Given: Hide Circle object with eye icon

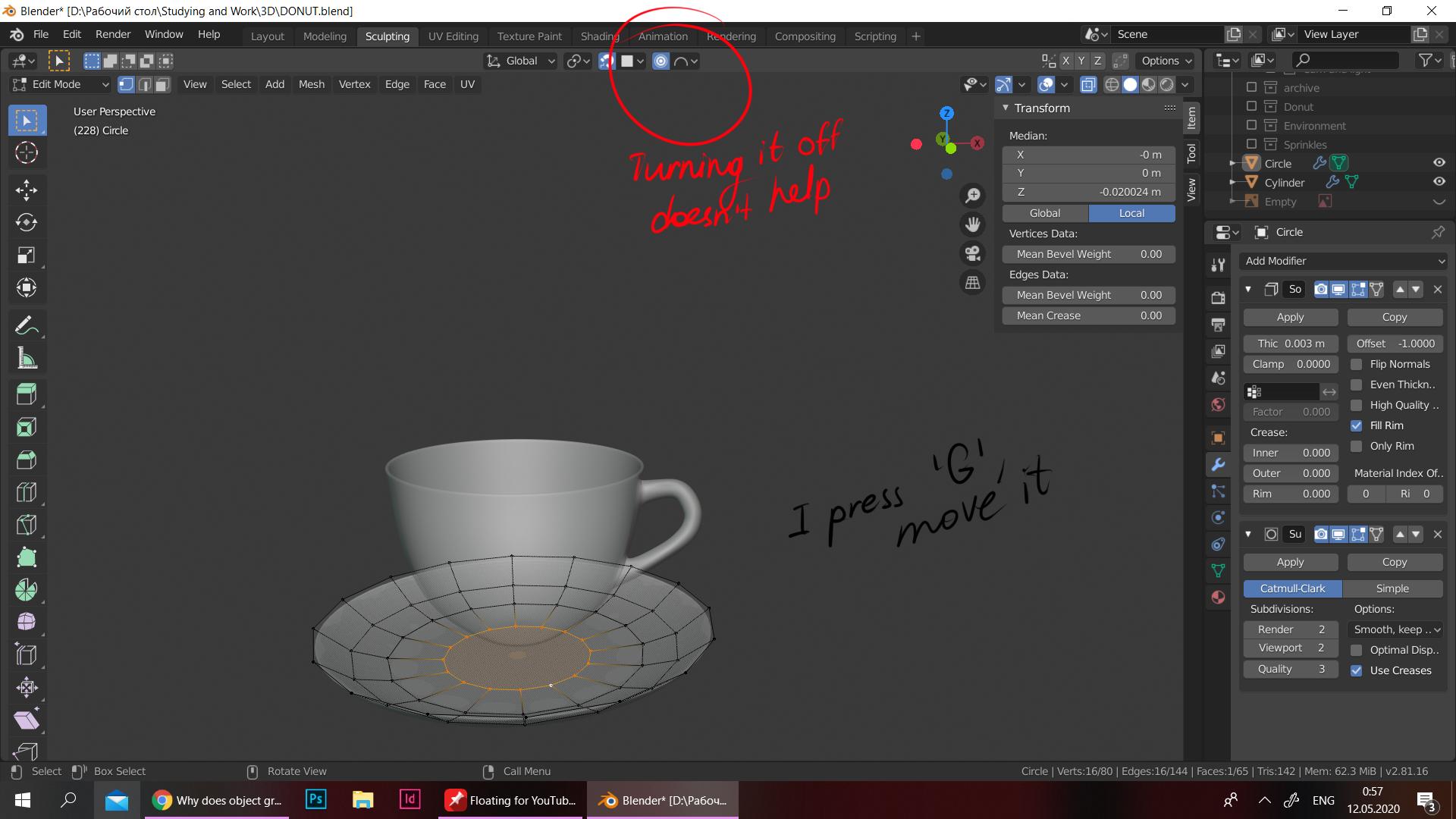Looking at the screenshot, I should [1439, 163].
